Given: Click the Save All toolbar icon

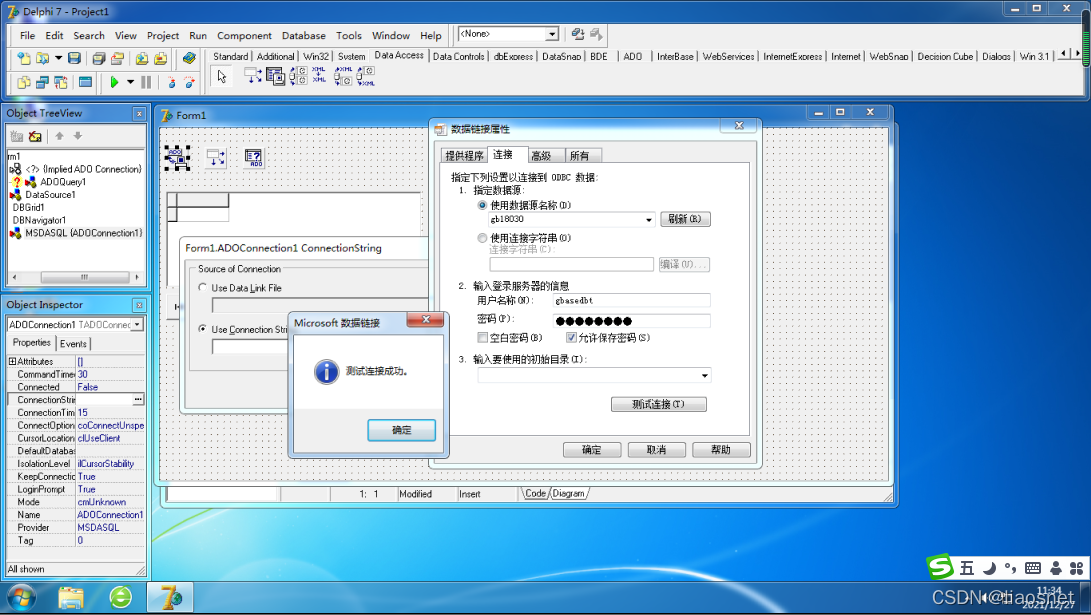Looking at the screenshot, I should [x=99, y=58].
